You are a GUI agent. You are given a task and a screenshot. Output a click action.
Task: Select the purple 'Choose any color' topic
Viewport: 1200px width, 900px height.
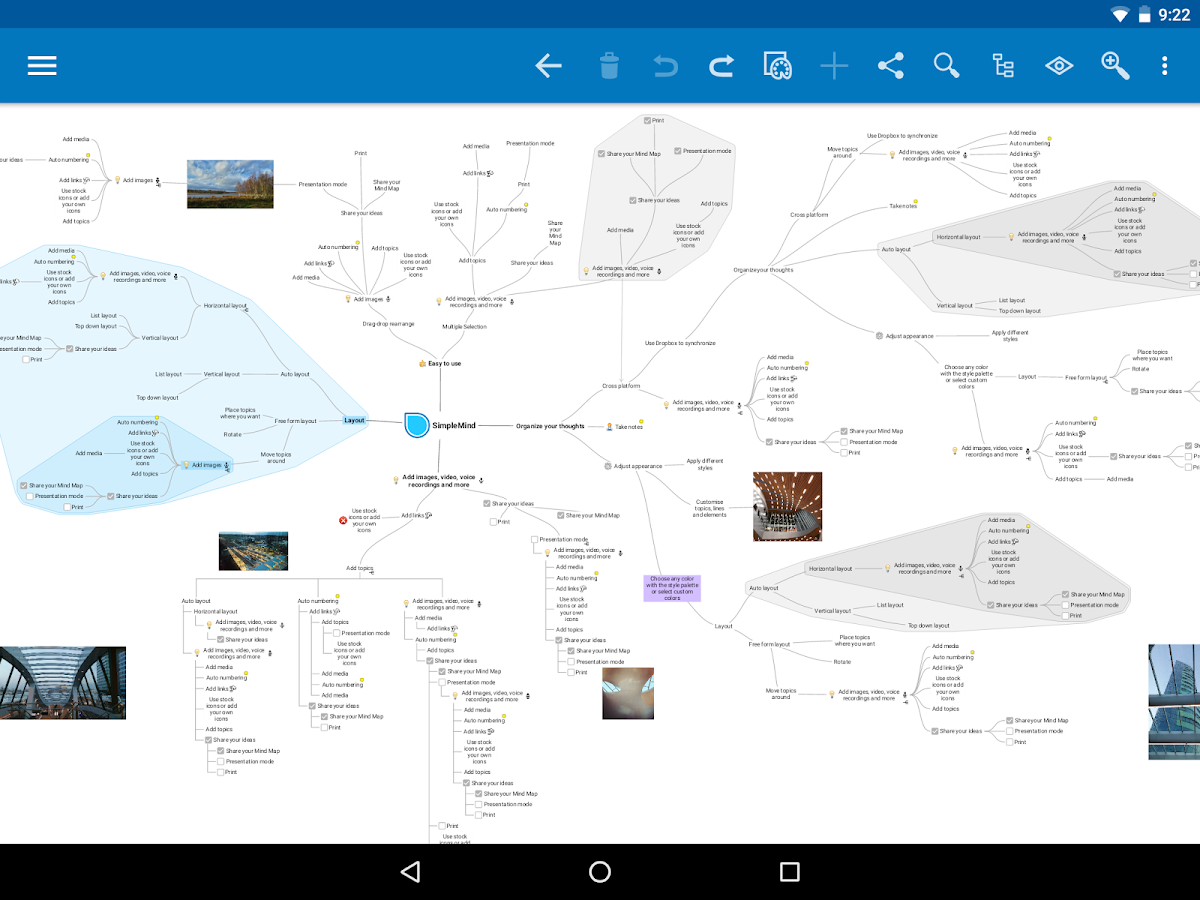[x=671, y=589]
